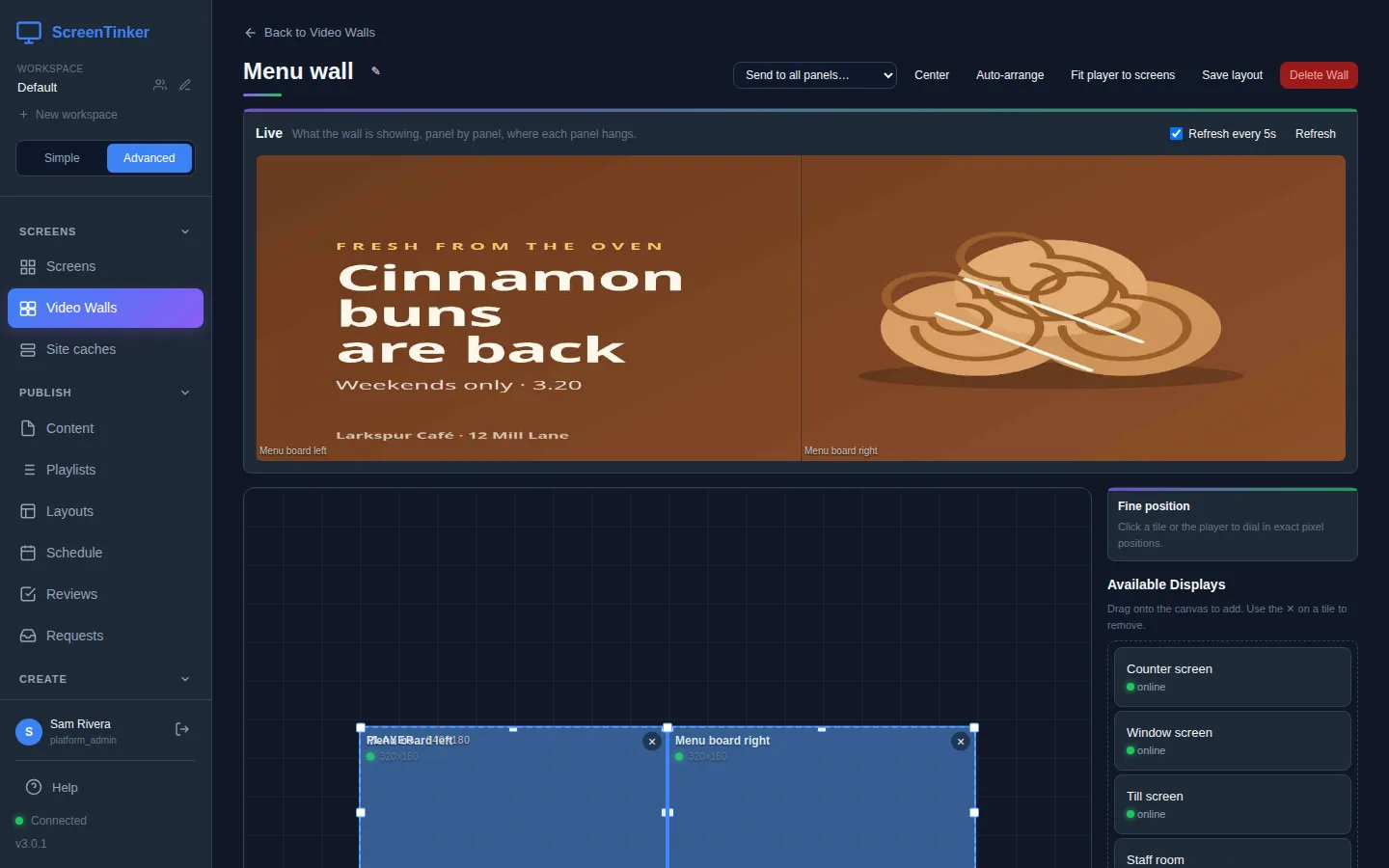
Task: Open Playlists via its list icon
Action: [28, 471]
